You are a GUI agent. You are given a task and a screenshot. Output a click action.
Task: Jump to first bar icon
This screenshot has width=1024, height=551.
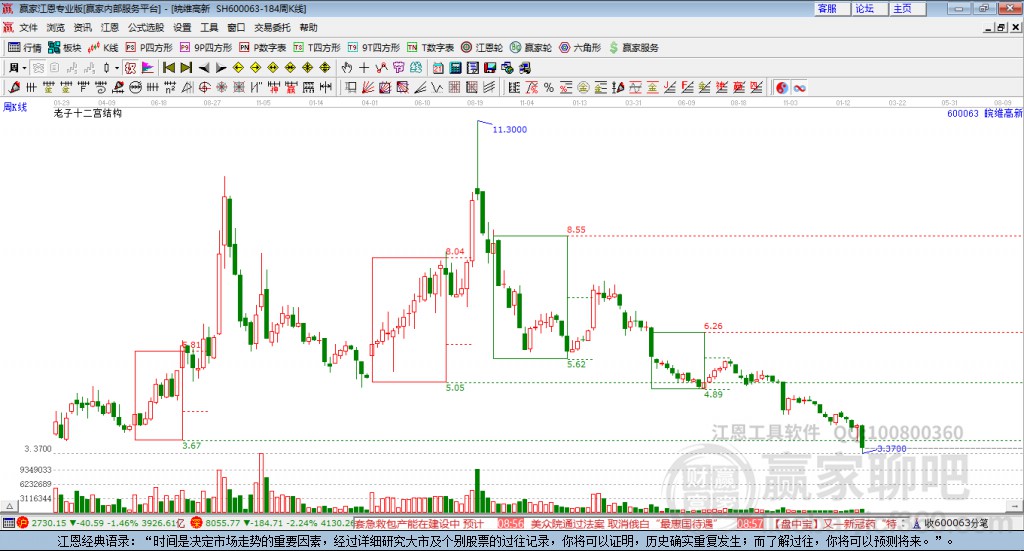coord(168,68)
